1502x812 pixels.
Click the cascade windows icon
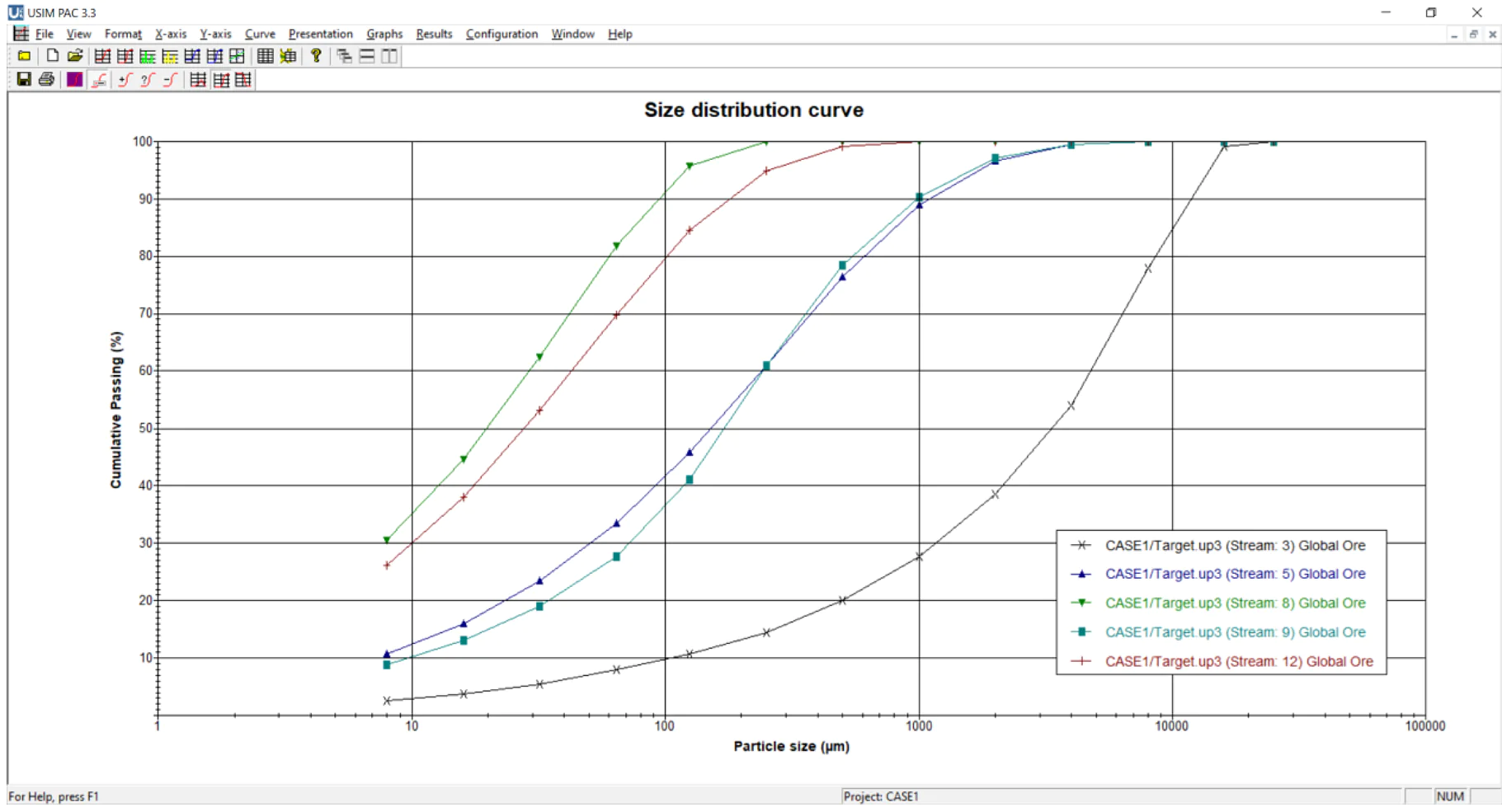point(344,55)
